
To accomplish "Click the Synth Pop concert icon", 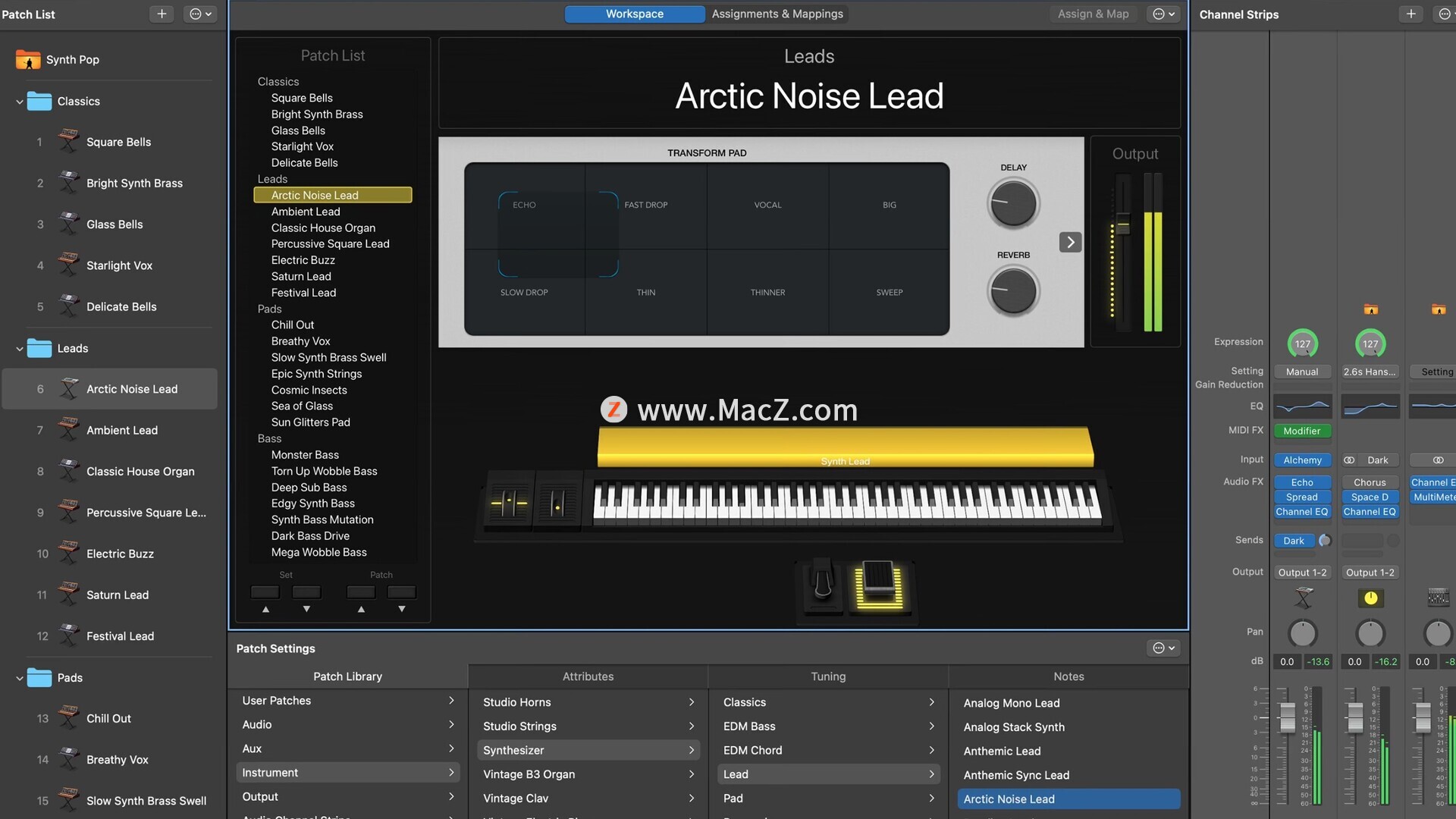I will coord(28,59).
